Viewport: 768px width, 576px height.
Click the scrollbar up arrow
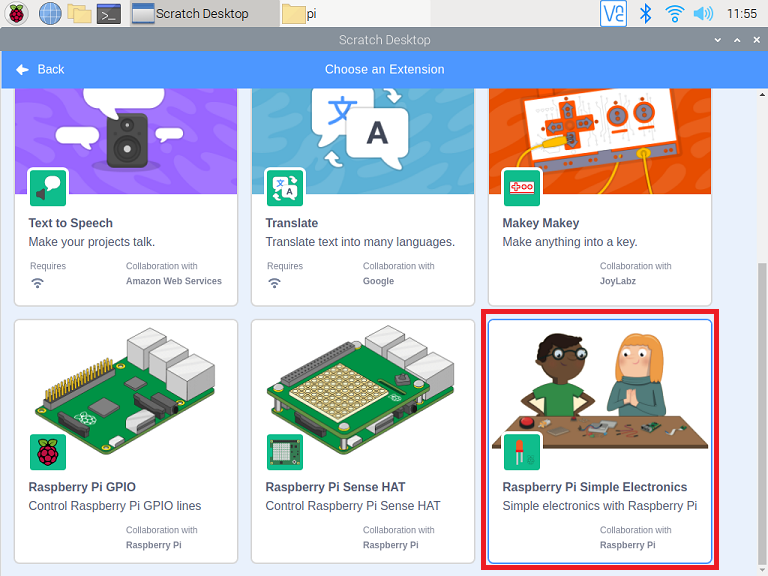[x=762, y=94]
